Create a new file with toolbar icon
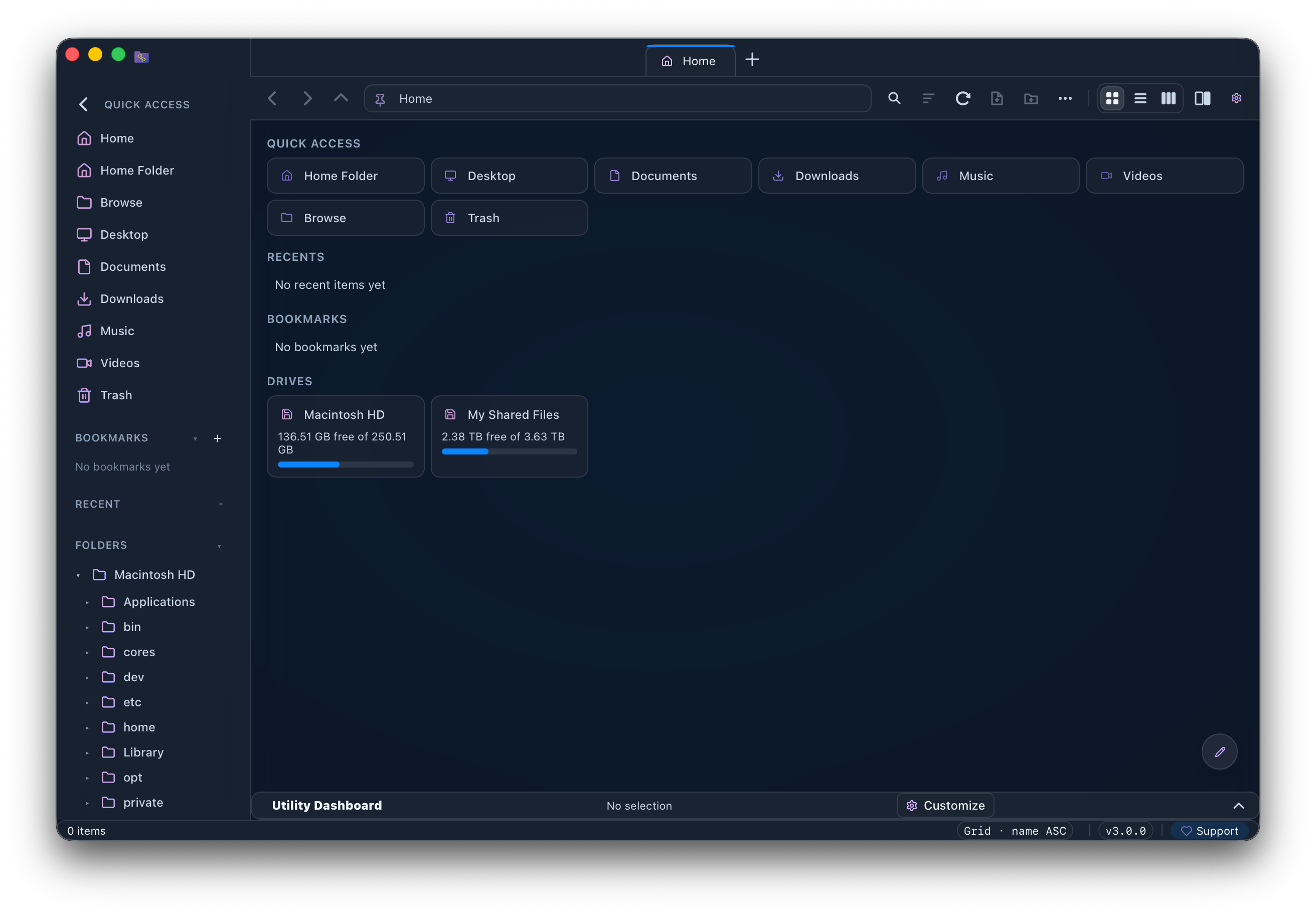 pos(997,99)
